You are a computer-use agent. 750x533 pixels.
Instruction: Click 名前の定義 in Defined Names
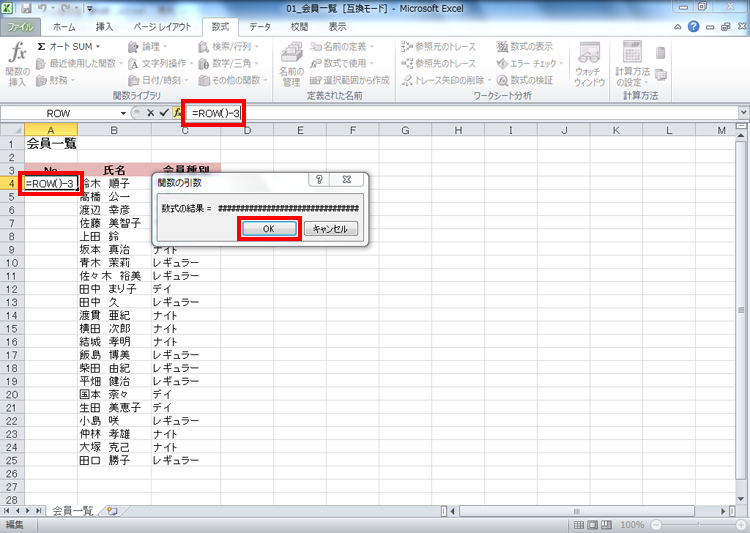click(342, 46)
